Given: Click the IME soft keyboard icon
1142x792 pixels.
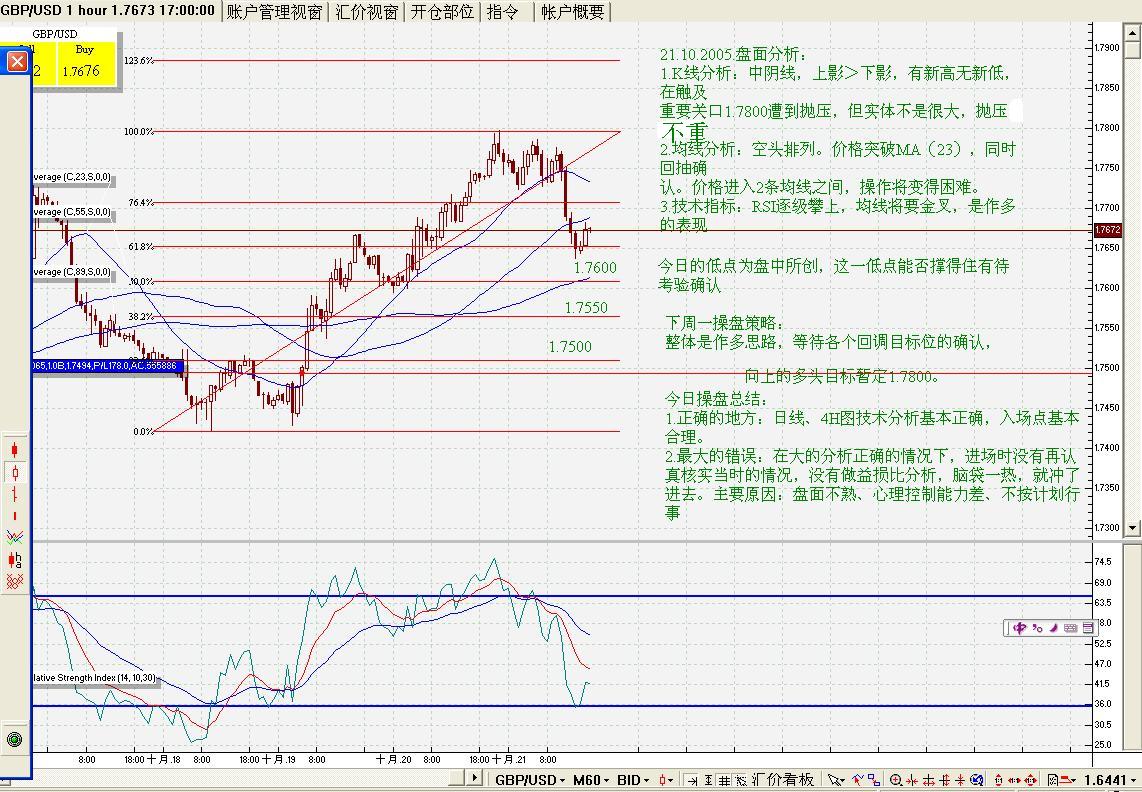Looking at the screenshot, I should coord(1071,628).
